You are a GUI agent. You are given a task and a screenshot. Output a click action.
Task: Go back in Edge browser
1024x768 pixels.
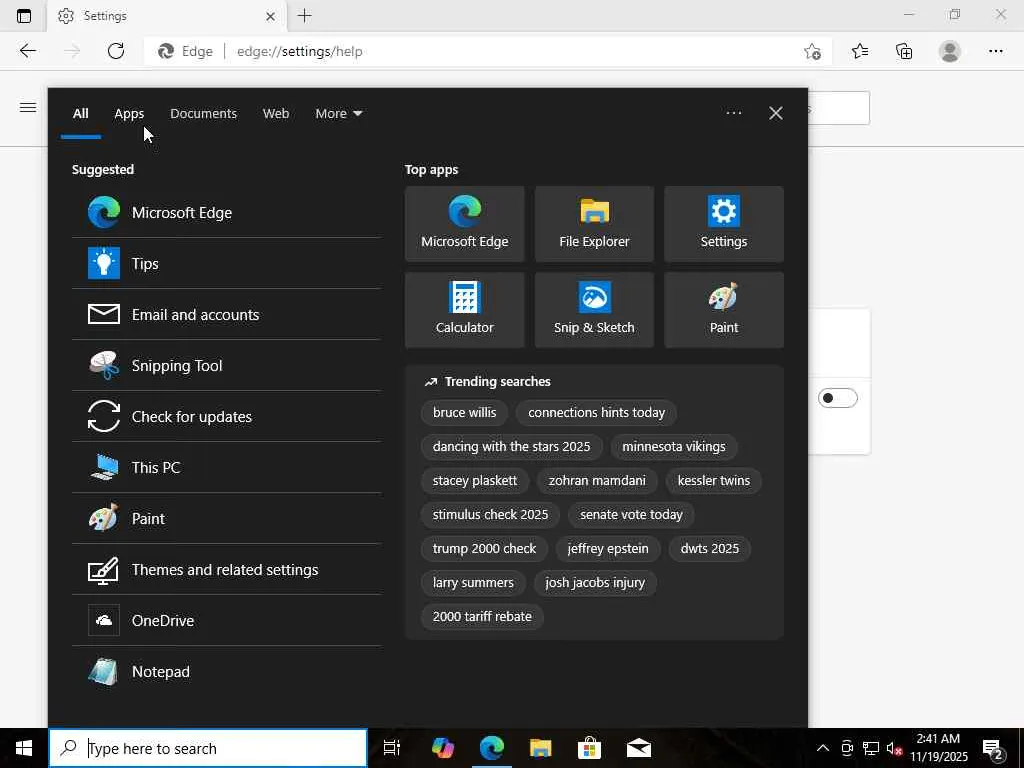point(27,51)
